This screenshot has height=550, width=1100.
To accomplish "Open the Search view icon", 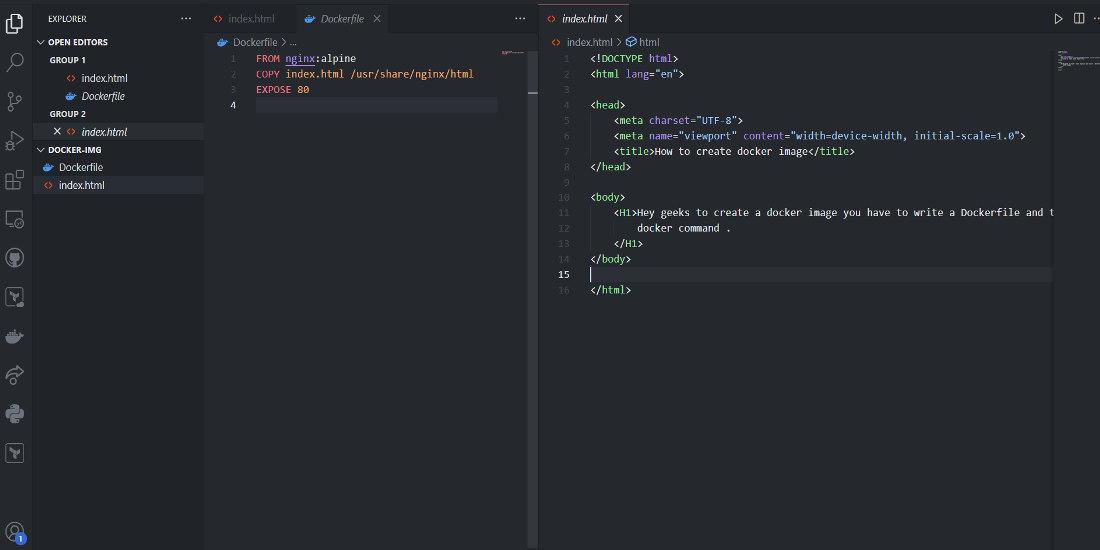I will click(x=15, y=62).
